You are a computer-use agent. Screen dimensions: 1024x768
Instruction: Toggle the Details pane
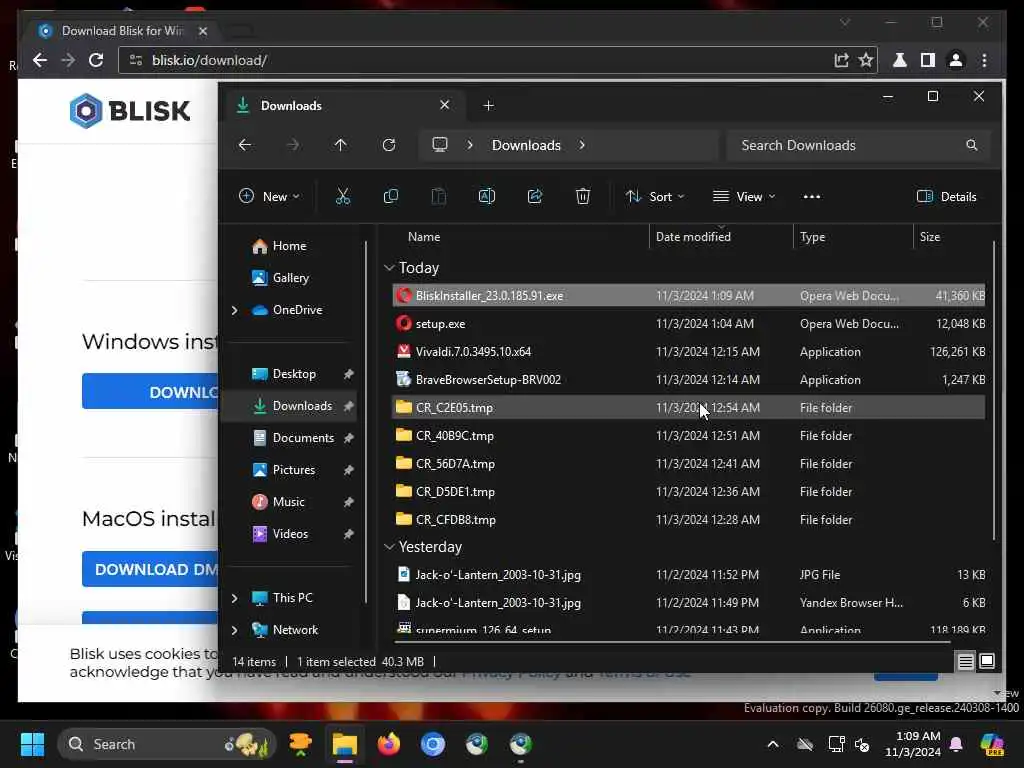coord(946,197)
